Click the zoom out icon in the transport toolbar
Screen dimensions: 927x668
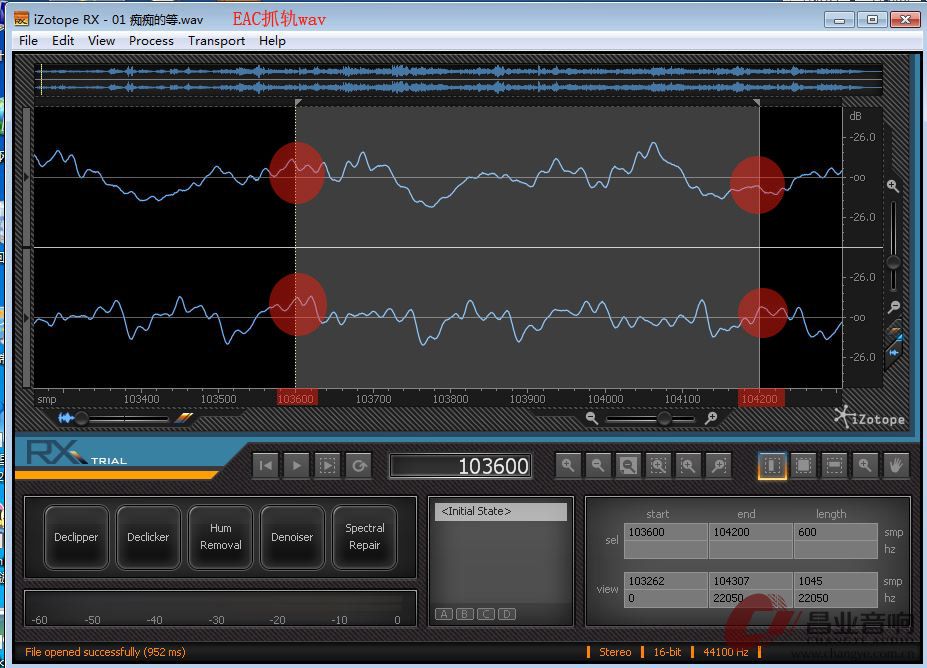(598, 466)
